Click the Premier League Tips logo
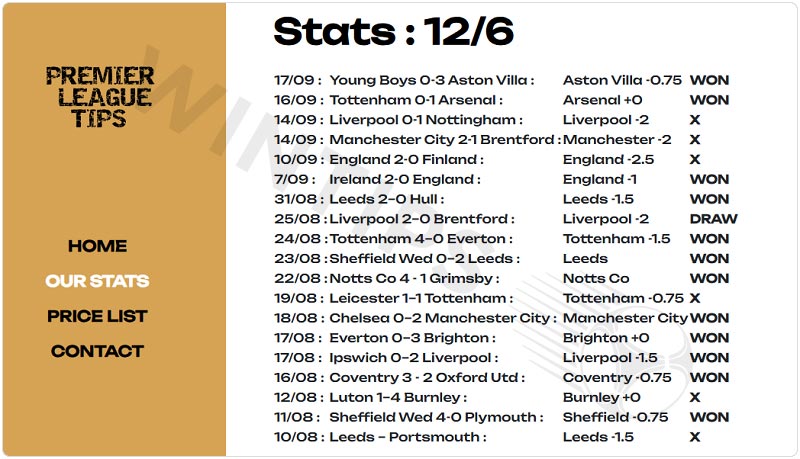Screen dimensions: 800x459 [x=99, y=97]
